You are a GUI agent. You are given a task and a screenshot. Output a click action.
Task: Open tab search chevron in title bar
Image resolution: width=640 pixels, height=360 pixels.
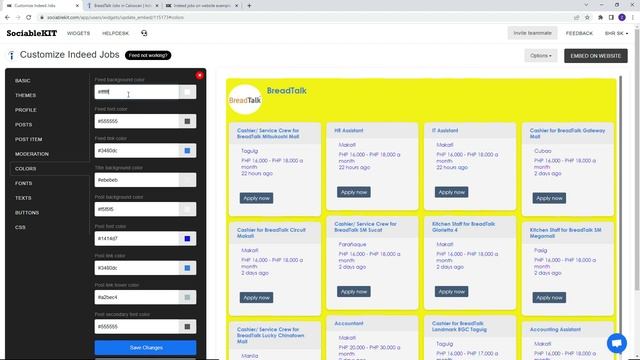click(x=586, y=5)
